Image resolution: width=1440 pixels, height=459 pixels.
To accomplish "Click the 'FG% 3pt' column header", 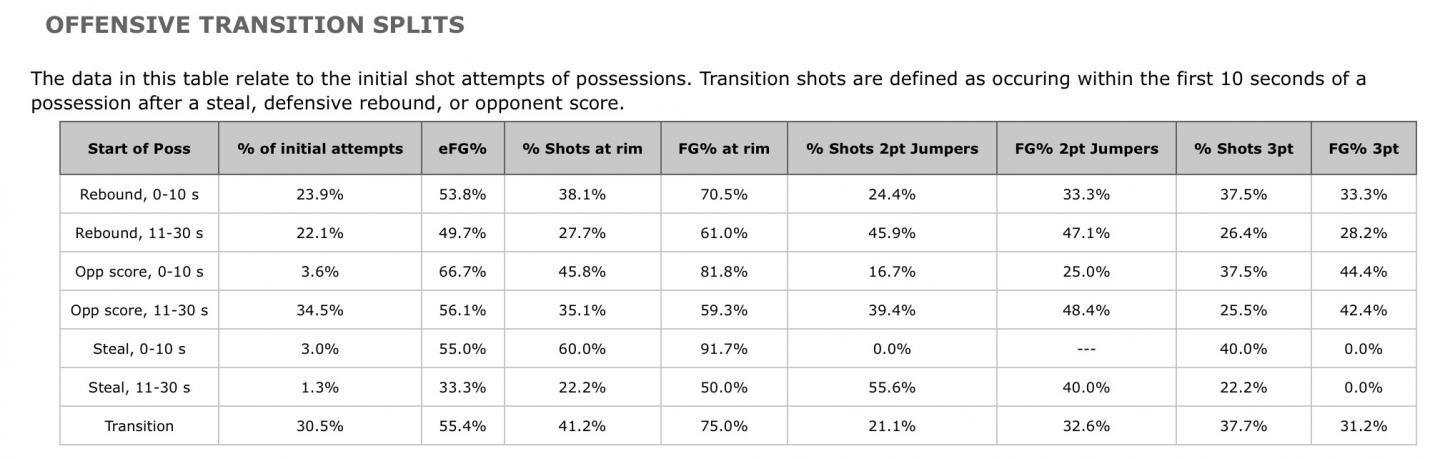I will pyautogui.click(x=1363, y=149).
